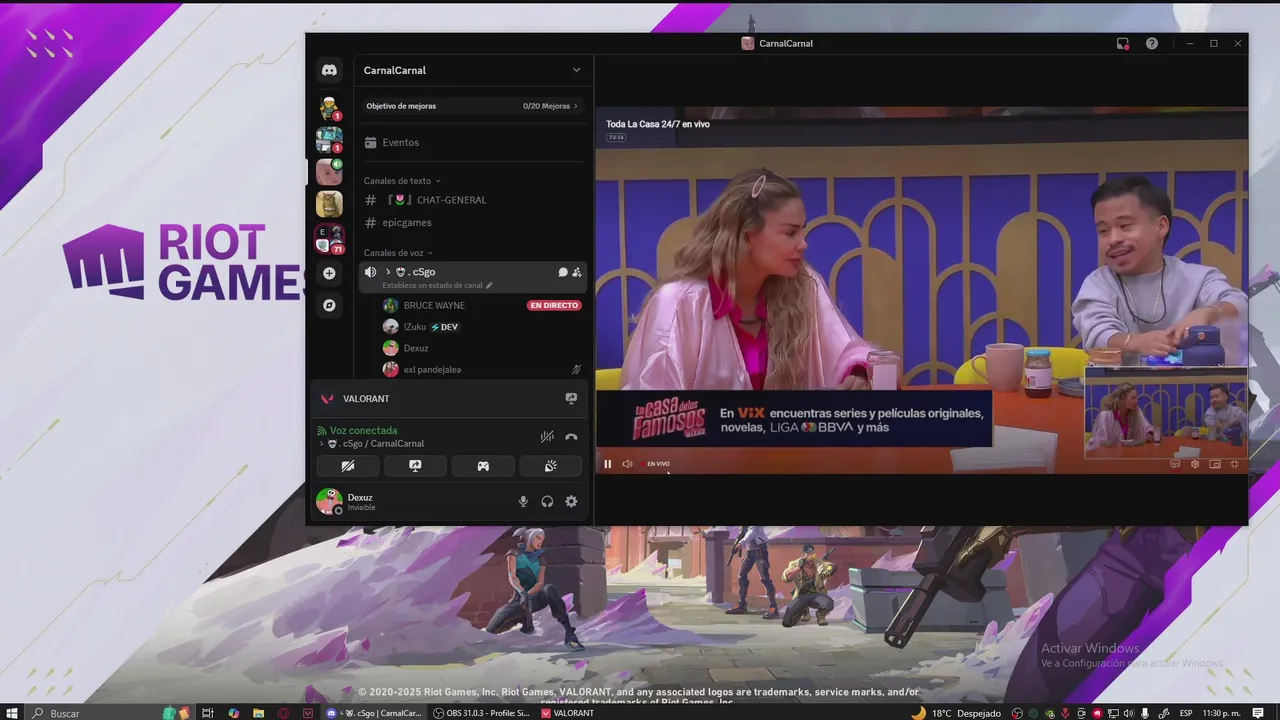The height and width of the screenshot is (720, 1280).
Task: Expand the .cSgo voice channel arrow
Action: coord(388,272)
